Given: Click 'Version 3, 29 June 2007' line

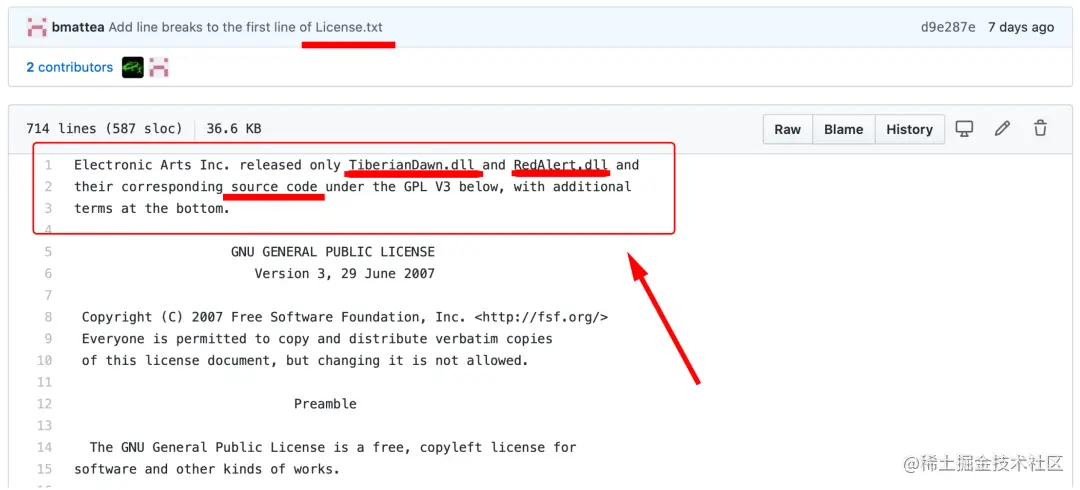Looking at the screenshot, I should [x=344, y=274].
